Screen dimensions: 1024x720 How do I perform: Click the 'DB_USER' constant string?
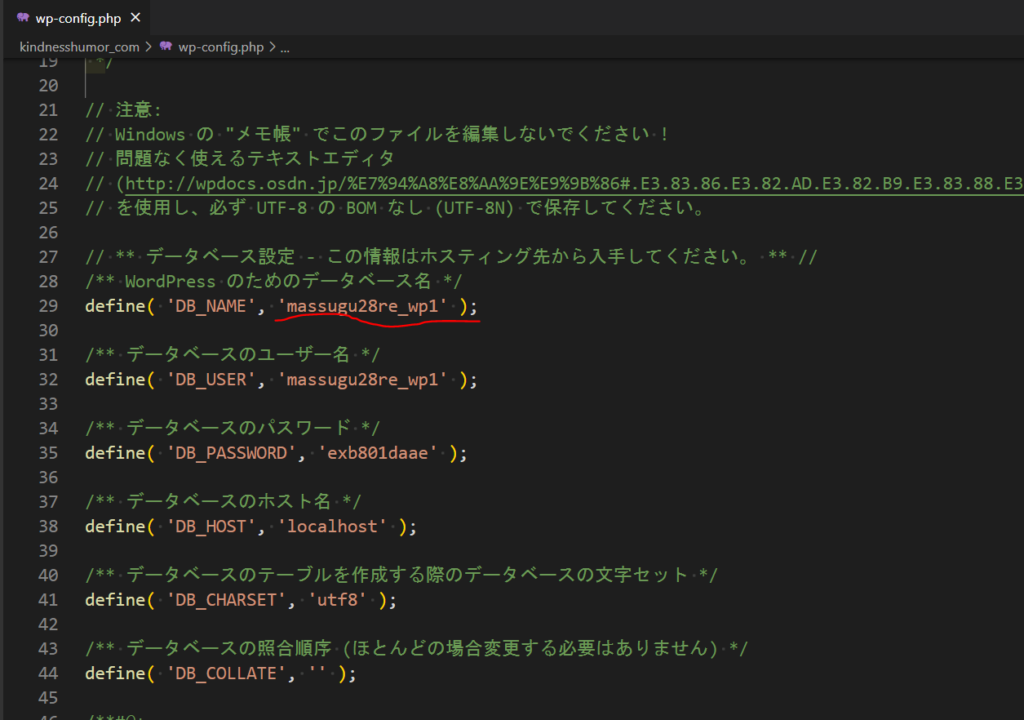click(211, 380)
